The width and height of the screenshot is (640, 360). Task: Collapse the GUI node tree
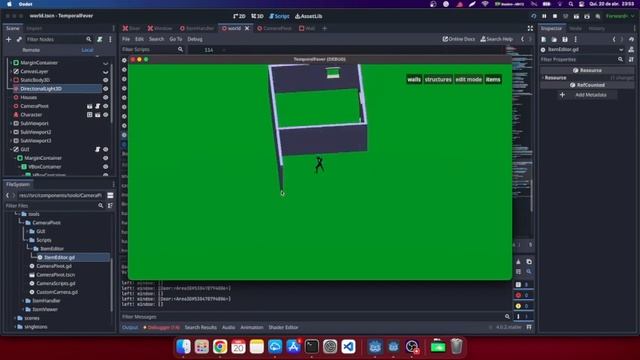(11, 149)
